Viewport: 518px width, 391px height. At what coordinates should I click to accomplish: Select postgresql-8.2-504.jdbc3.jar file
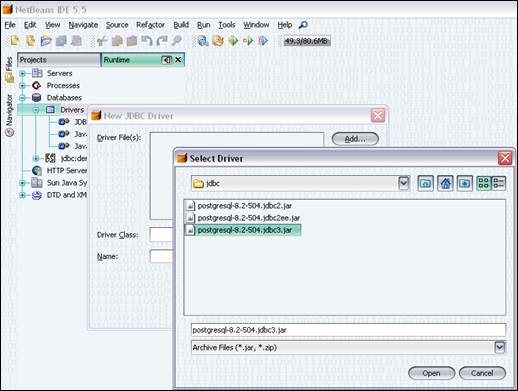pyautogui.click(x=244, y=230)
